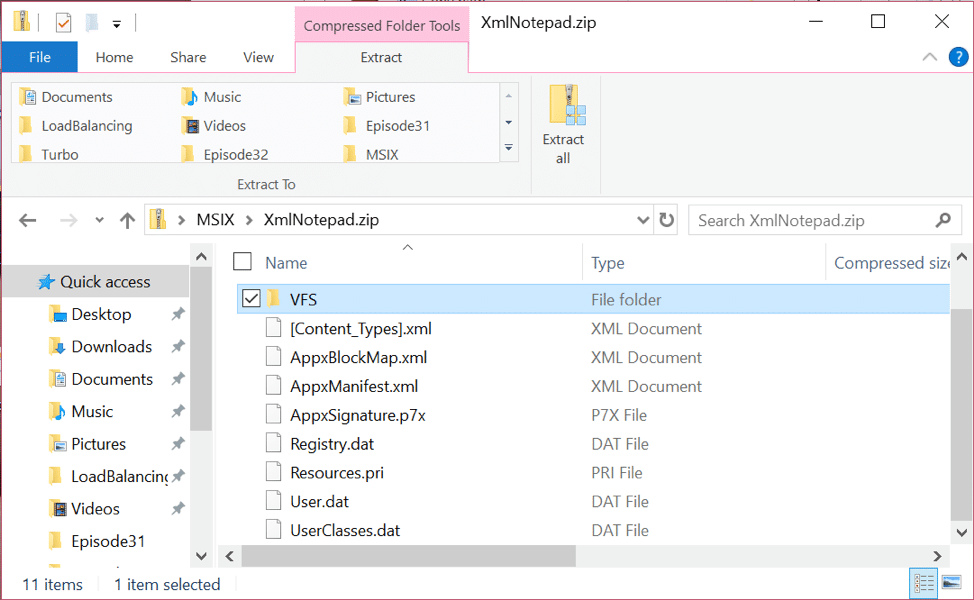Viewport: 974px width, 600px height.
Task: Go forward with the right arrow
Action: click(x=68, y=220)
